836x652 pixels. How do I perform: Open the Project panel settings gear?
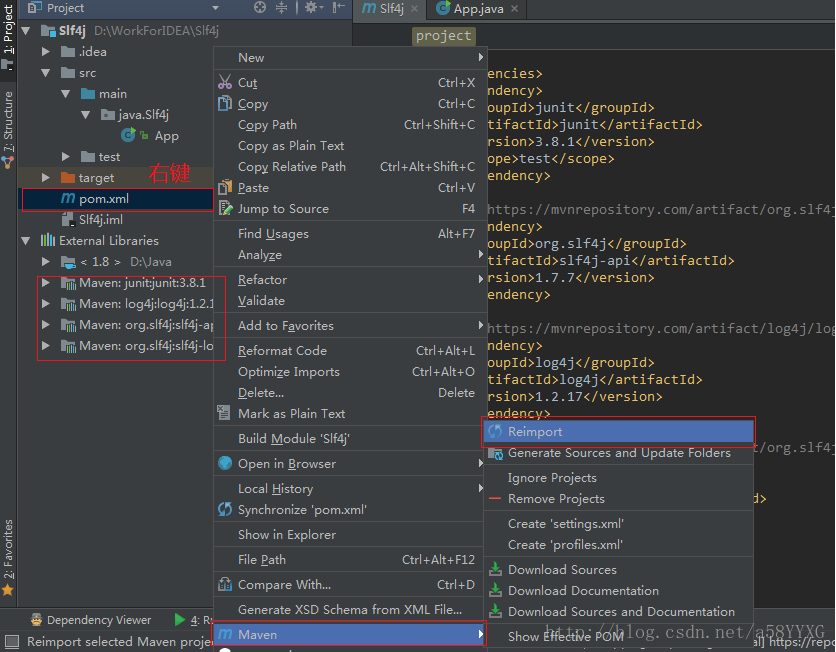tap(310, 7)
